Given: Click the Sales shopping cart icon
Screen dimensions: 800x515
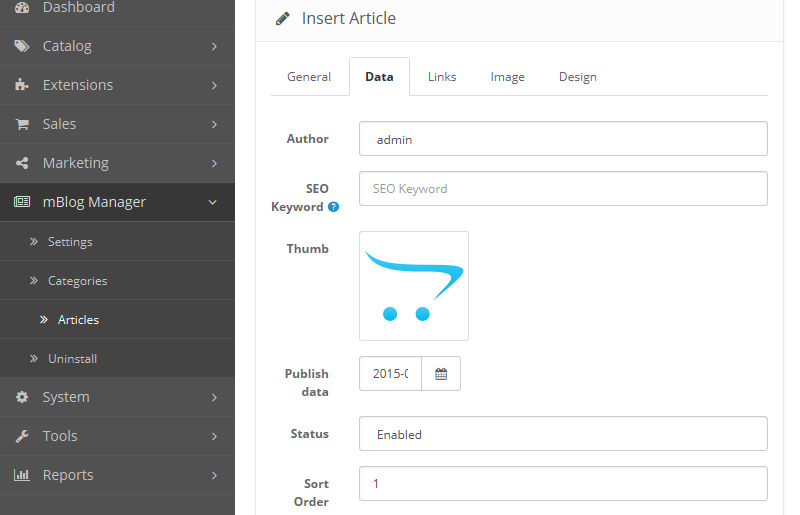Looking at the screenshot, I should click(x=22, y=124).
